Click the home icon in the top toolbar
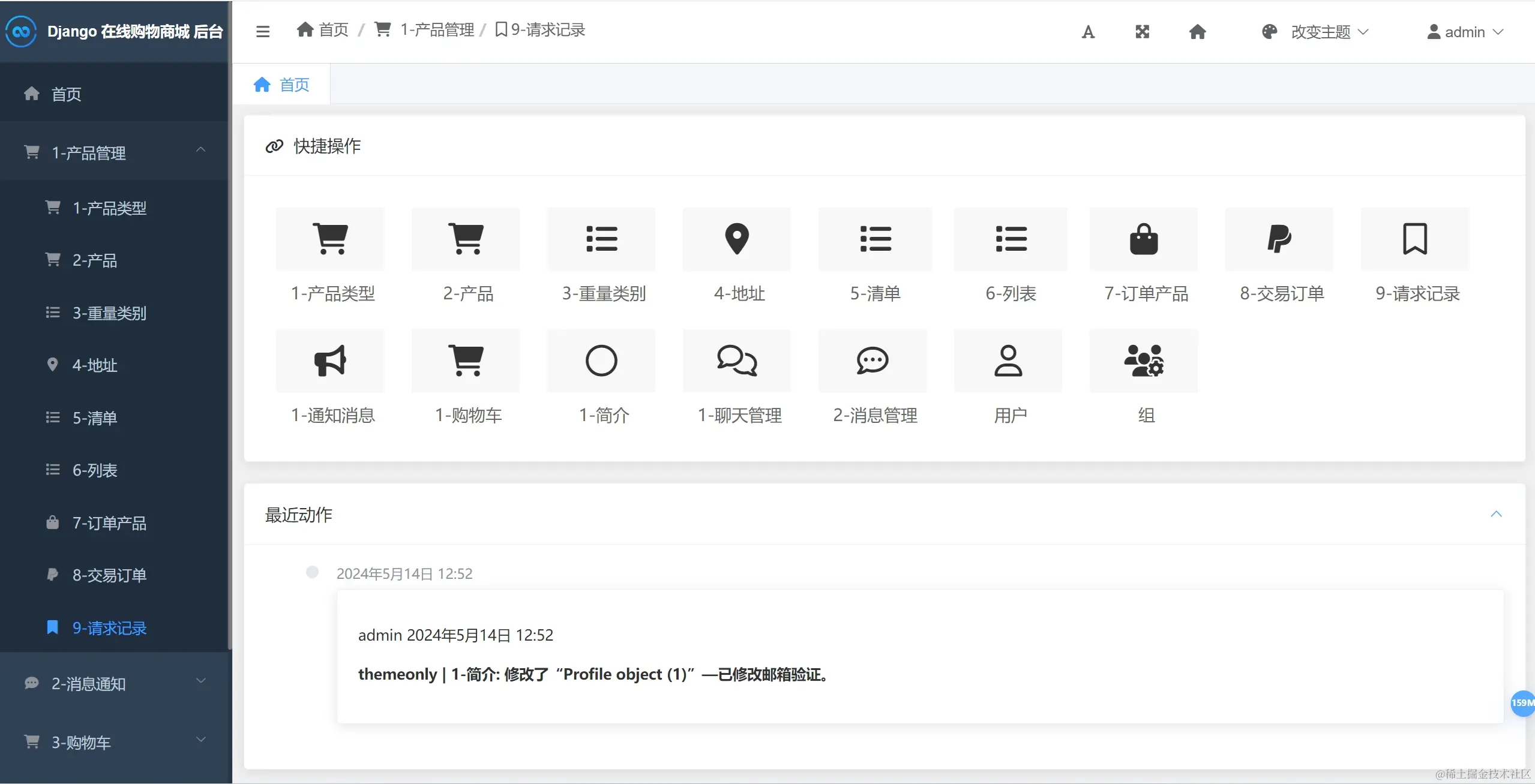The image size is (1535, 784). [x=1197, y=32]
